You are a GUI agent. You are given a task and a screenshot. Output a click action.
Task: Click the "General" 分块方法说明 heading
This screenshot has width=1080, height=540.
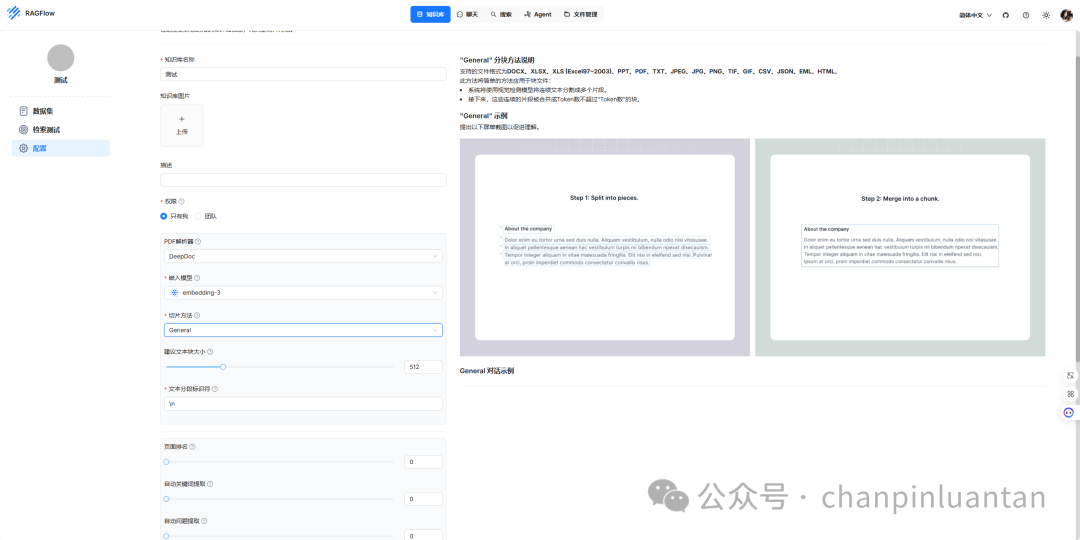click(x=497, y=60)
